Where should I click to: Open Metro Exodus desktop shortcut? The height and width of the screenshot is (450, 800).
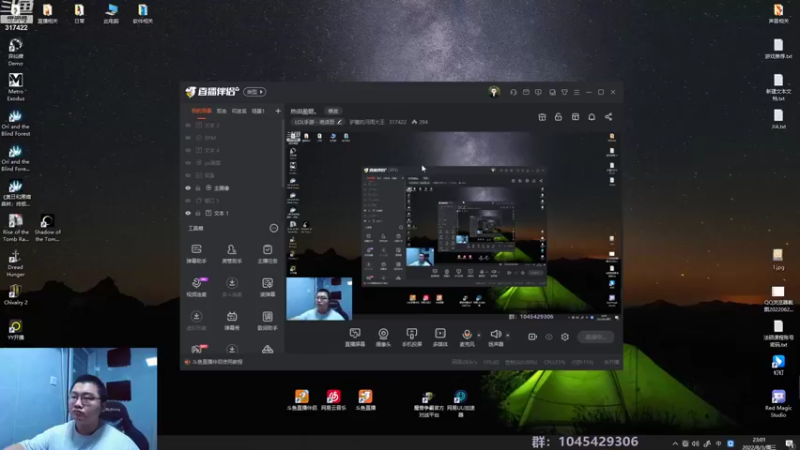click(15, 87)
